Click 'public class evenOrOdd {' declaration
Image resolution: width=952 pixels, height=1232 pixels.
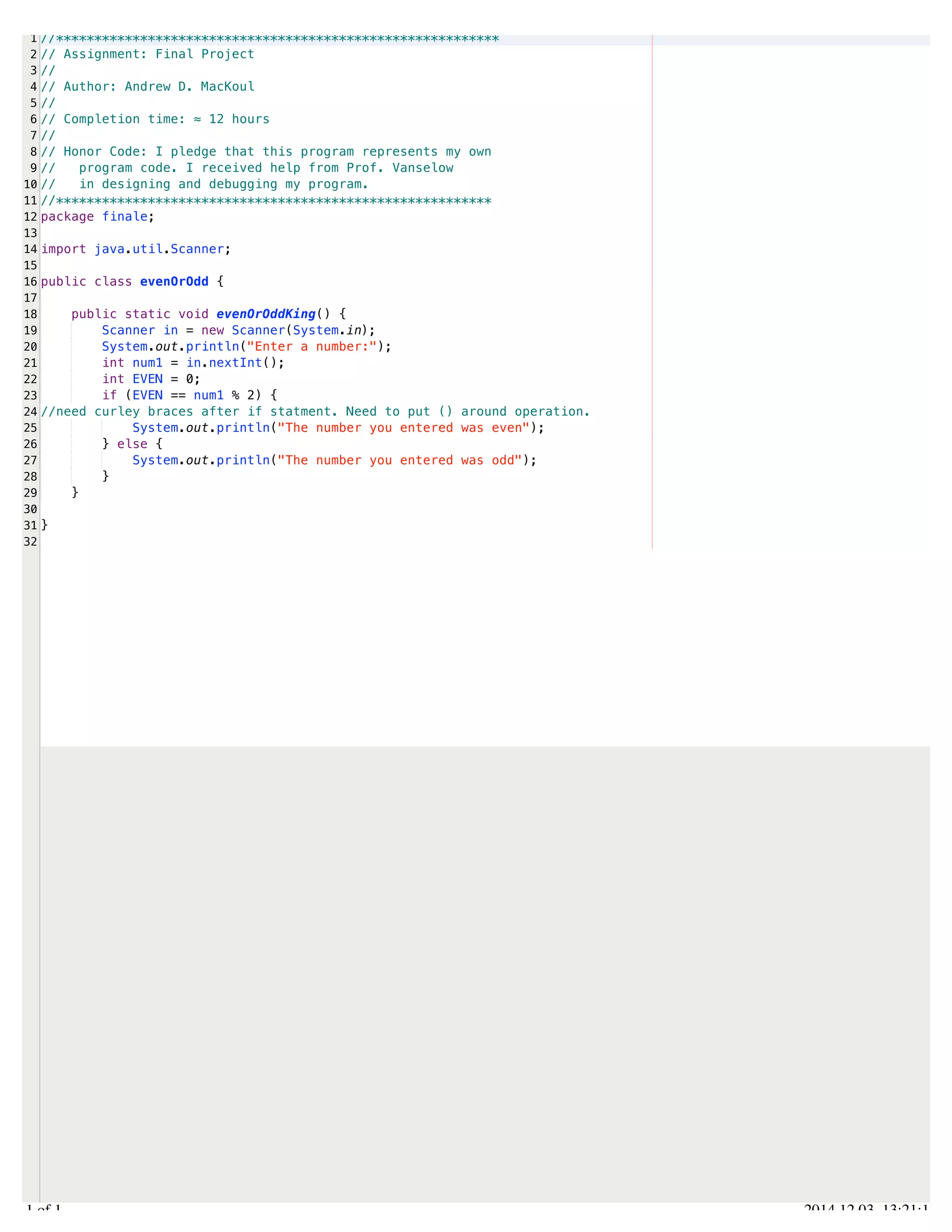point(132,281)
